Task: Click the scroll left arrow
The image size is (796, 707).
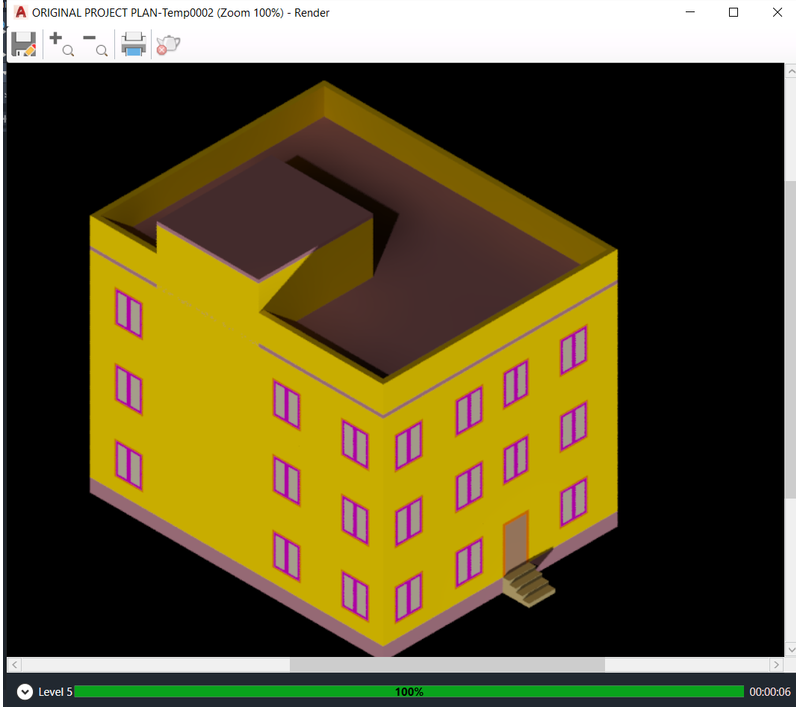Action: click(x=14, y=664)
